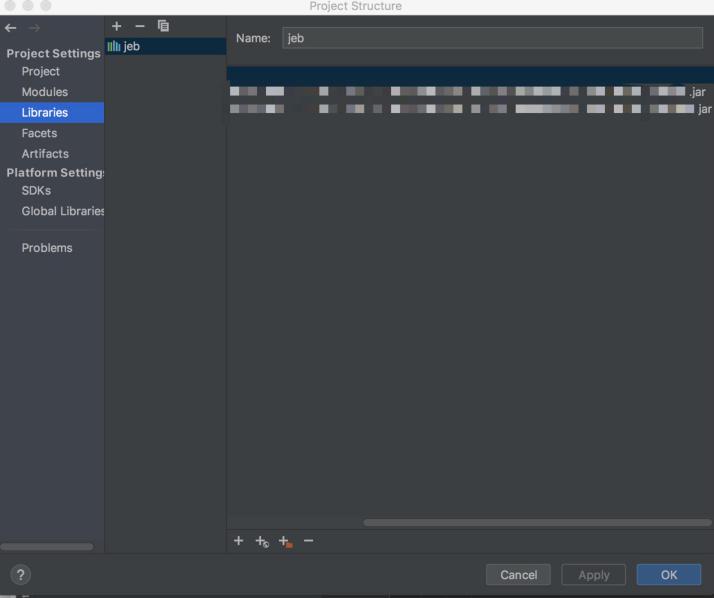Click the forward navigation arrow
714x598 pixels.
(34, 28)
